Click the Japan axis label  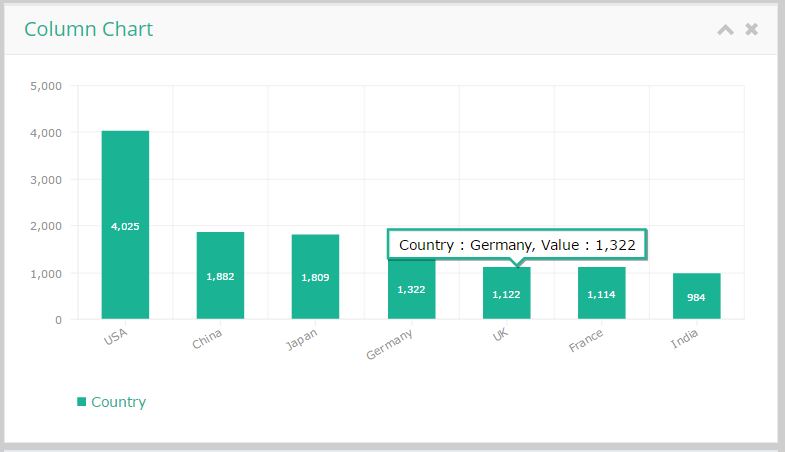click(x=301, y=339)
